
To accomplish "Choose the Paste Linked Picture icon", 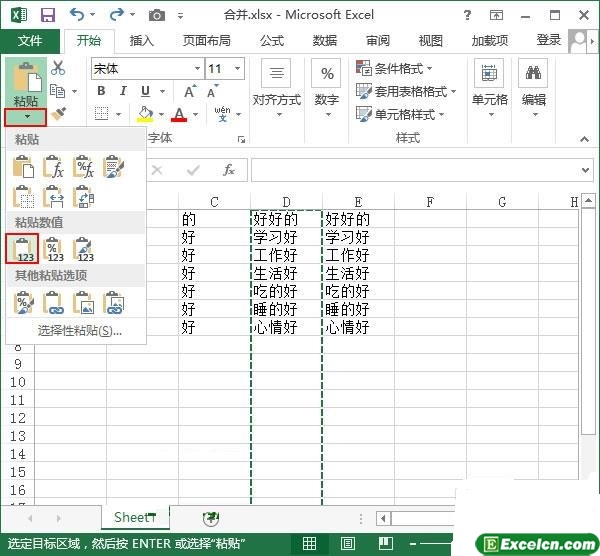I will pos(114,303).
